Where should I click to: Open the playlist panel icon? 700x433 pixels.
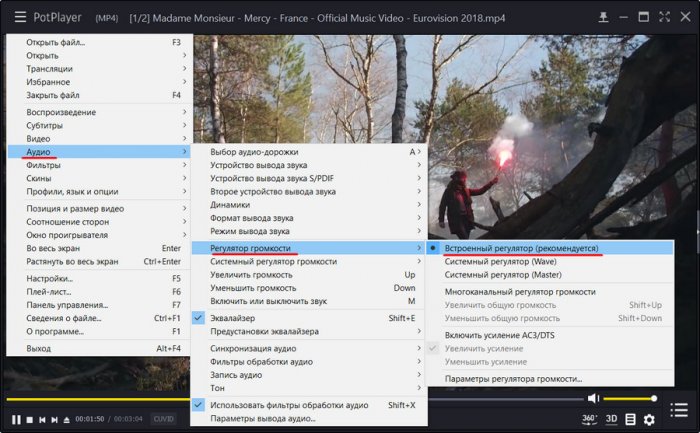630,419
